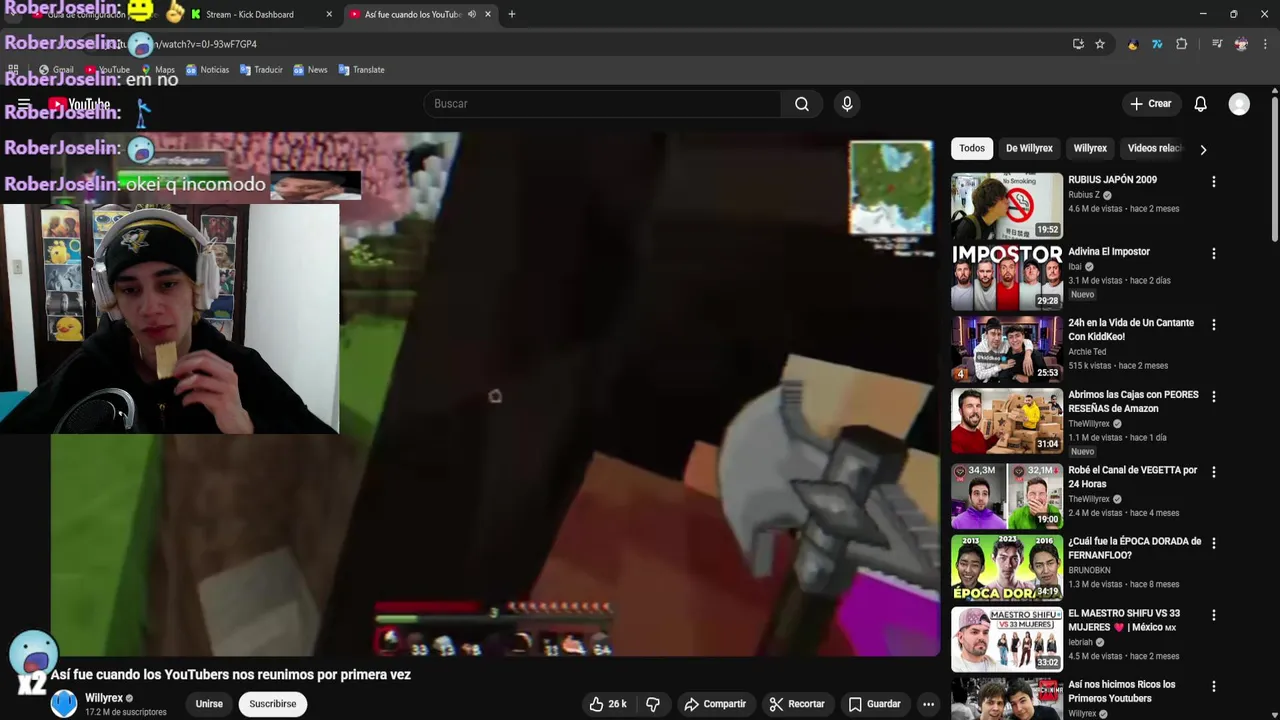Click the penguin extension icon
This screenshot has width=1280, height=720.
click(x=1132, y=44)
